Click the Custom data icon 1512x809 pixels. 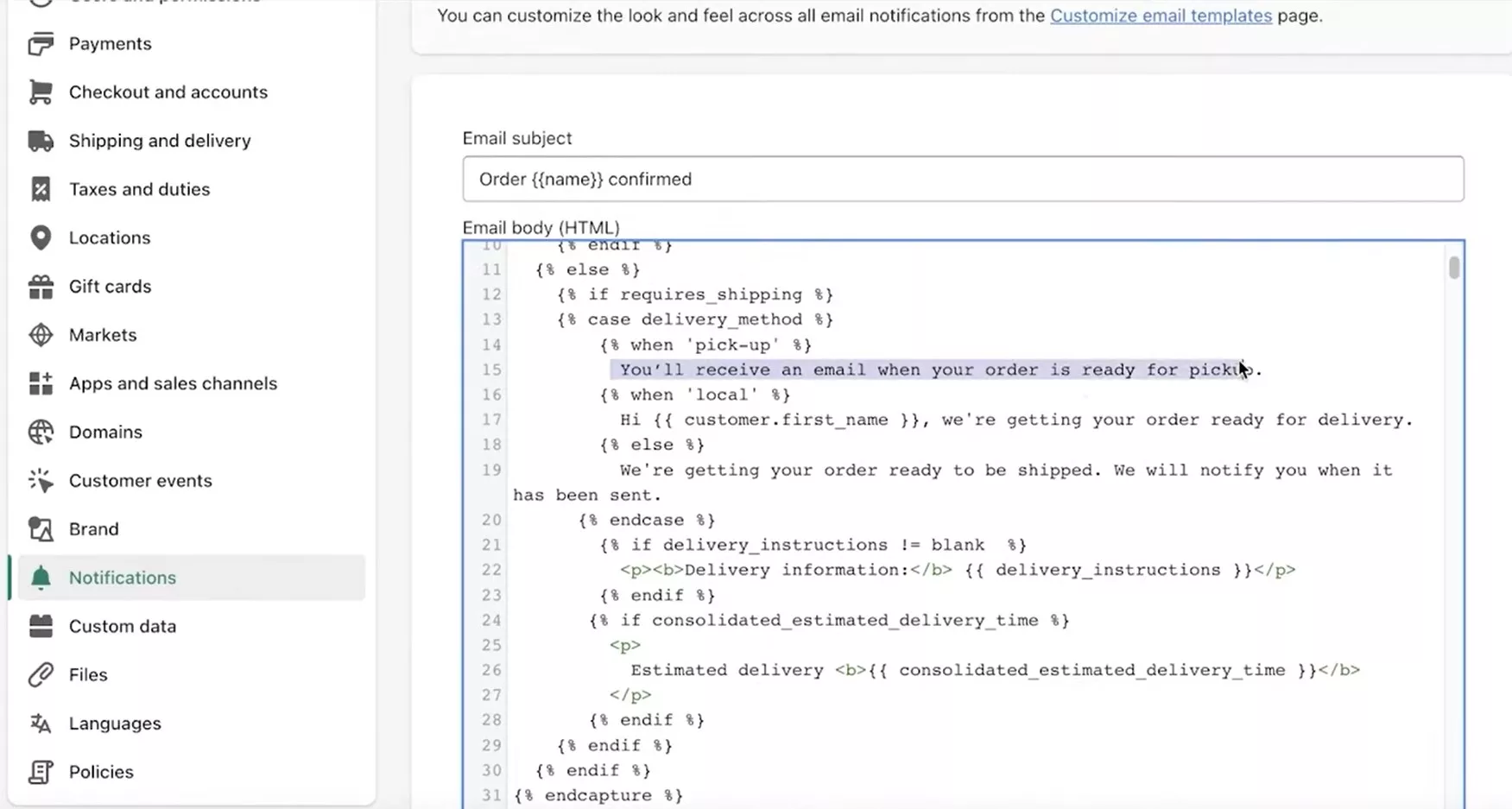point(41,626)
